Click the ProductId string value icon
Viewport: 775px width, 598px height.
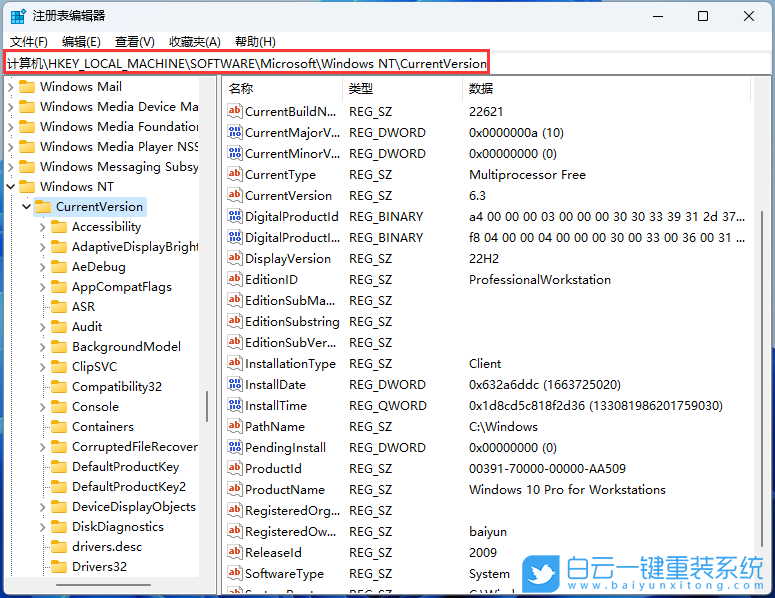click(x=235, y=468)
